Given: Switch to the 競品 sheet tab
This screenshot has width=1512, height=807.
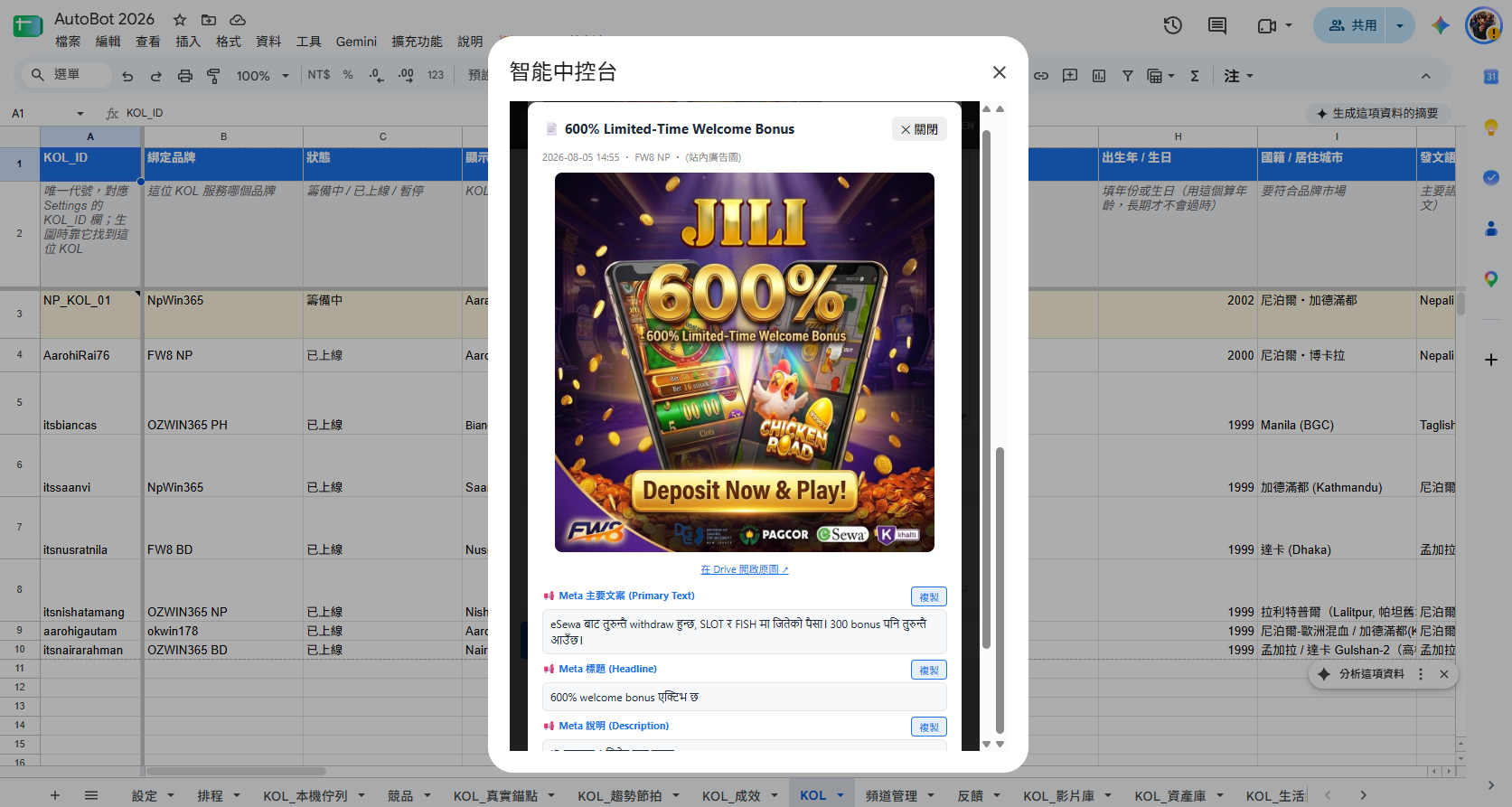Looking at the screenshot, I should [400, 795].
